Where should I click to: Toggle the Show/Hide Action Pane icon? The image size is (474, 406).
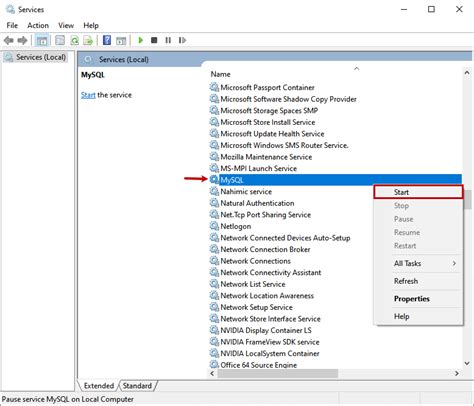click(121, 41)
